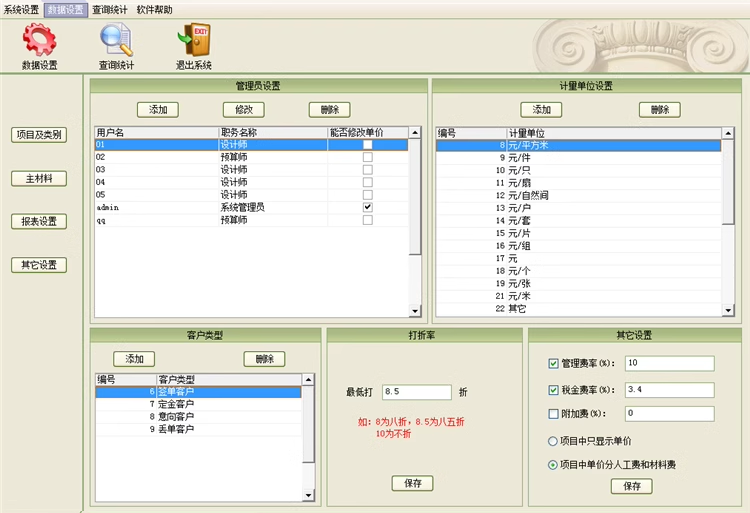Image resolution: width=750 pixels, height=513 pixels.
Task: Select the 能否修改单价 column header
Action: (x=368, y=132)
